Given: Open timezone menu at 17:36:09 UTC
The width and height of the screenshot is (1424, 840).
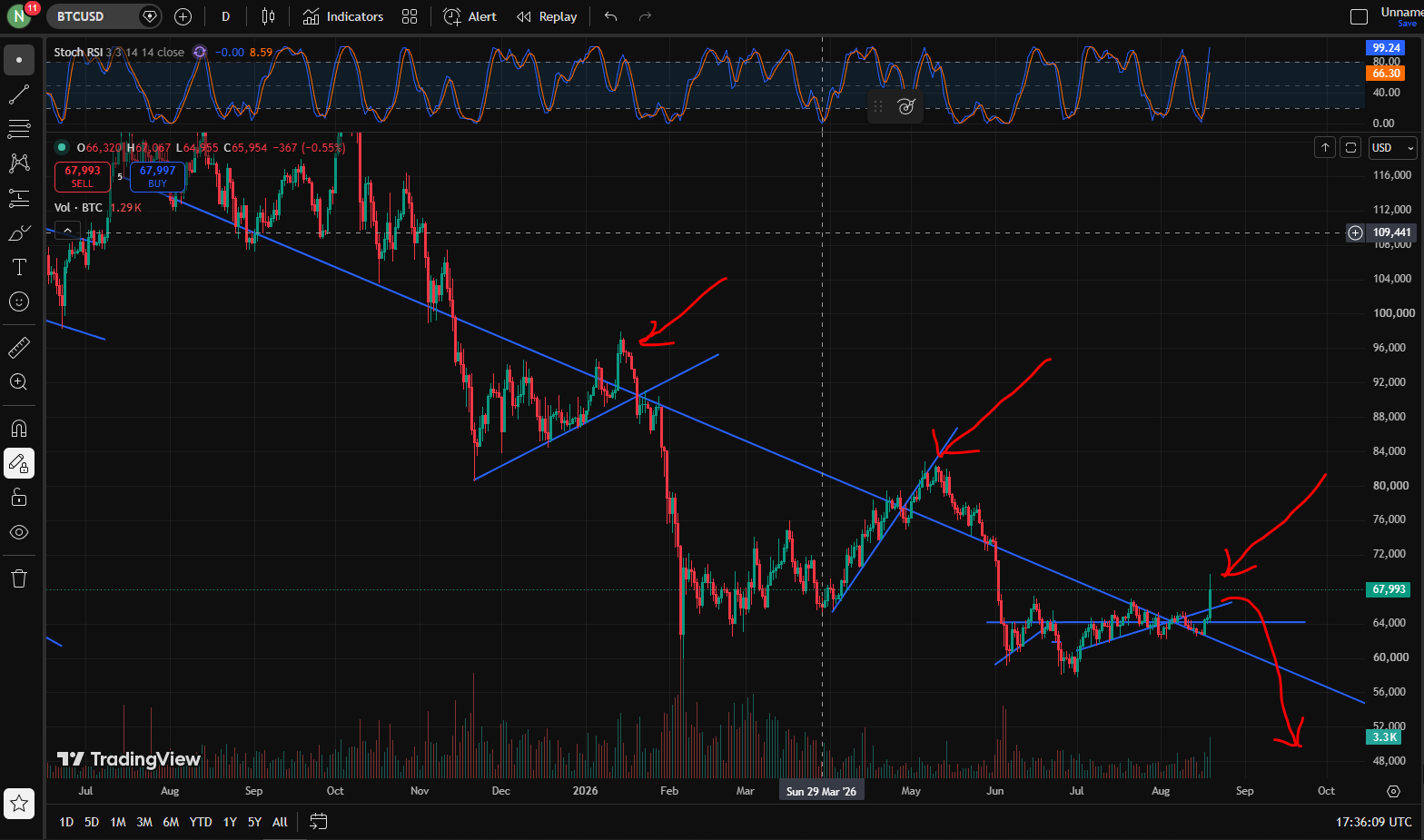Looking at the screenshot, I should (x=1374, y=822).
